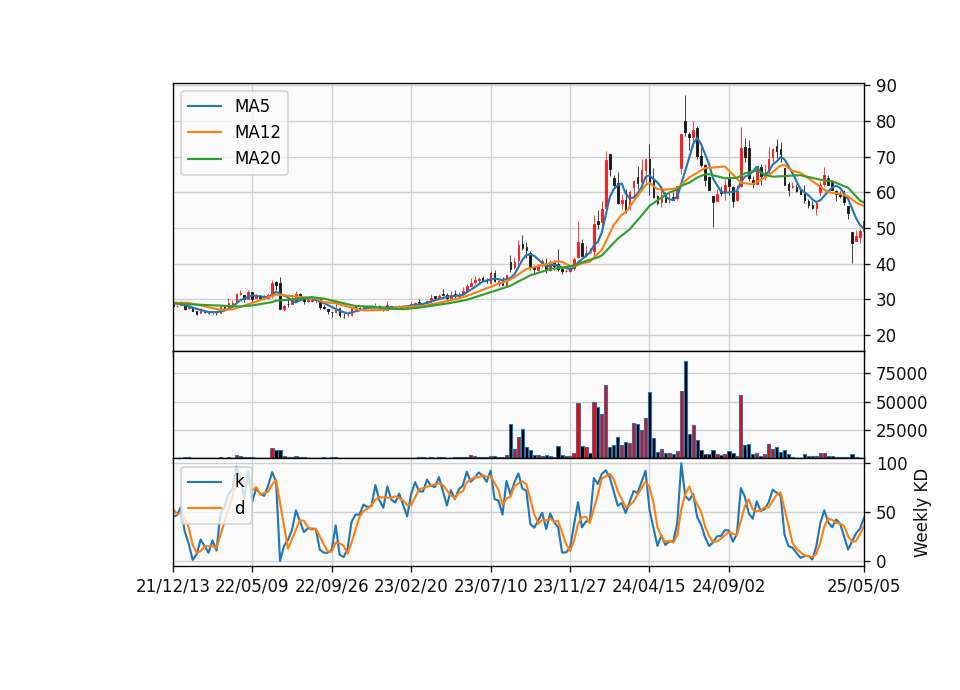Click the 50000 volume axis label
Viewport: 960px width, 690px height.
point(901,403)
